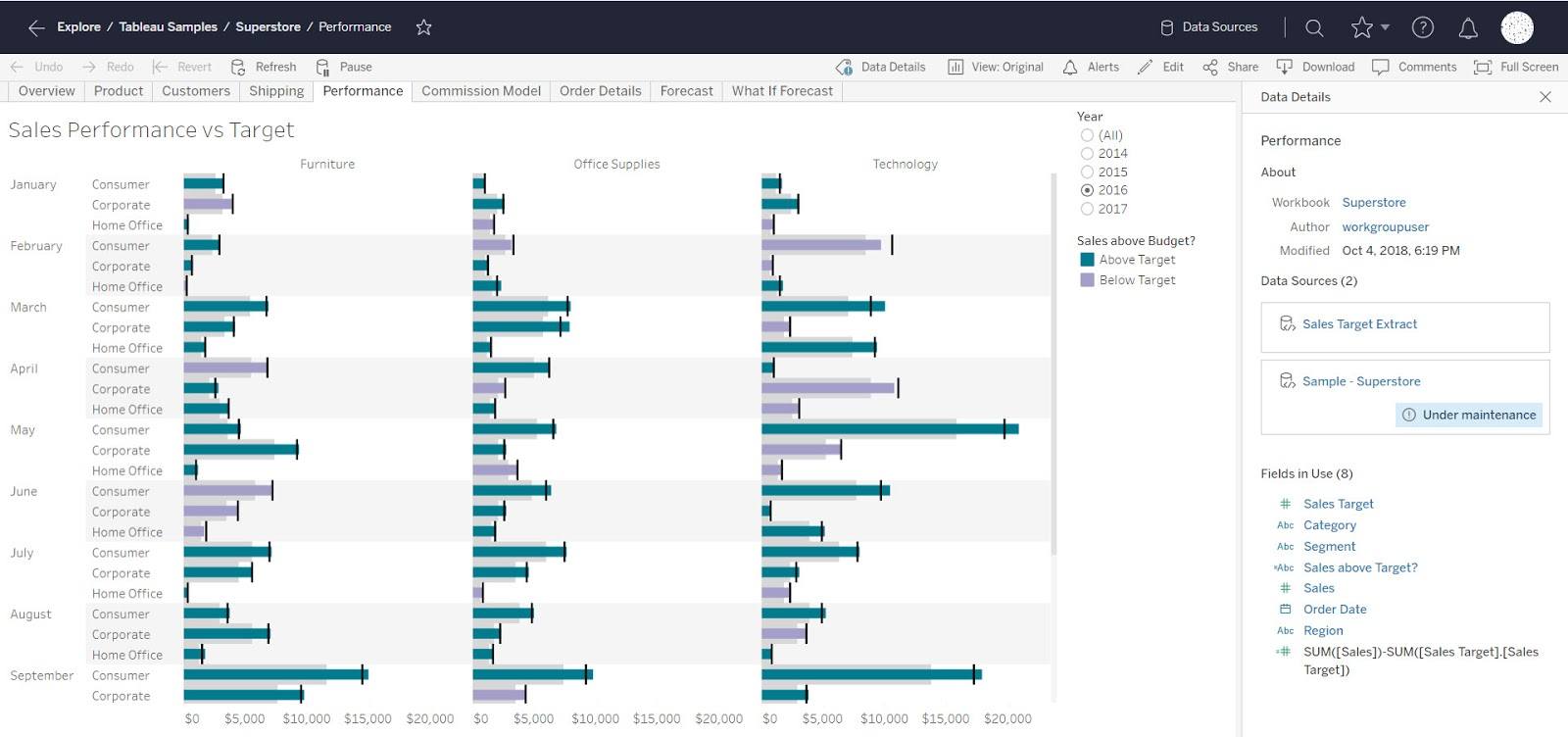Click the Below Target purple legend swatch

1087,280
